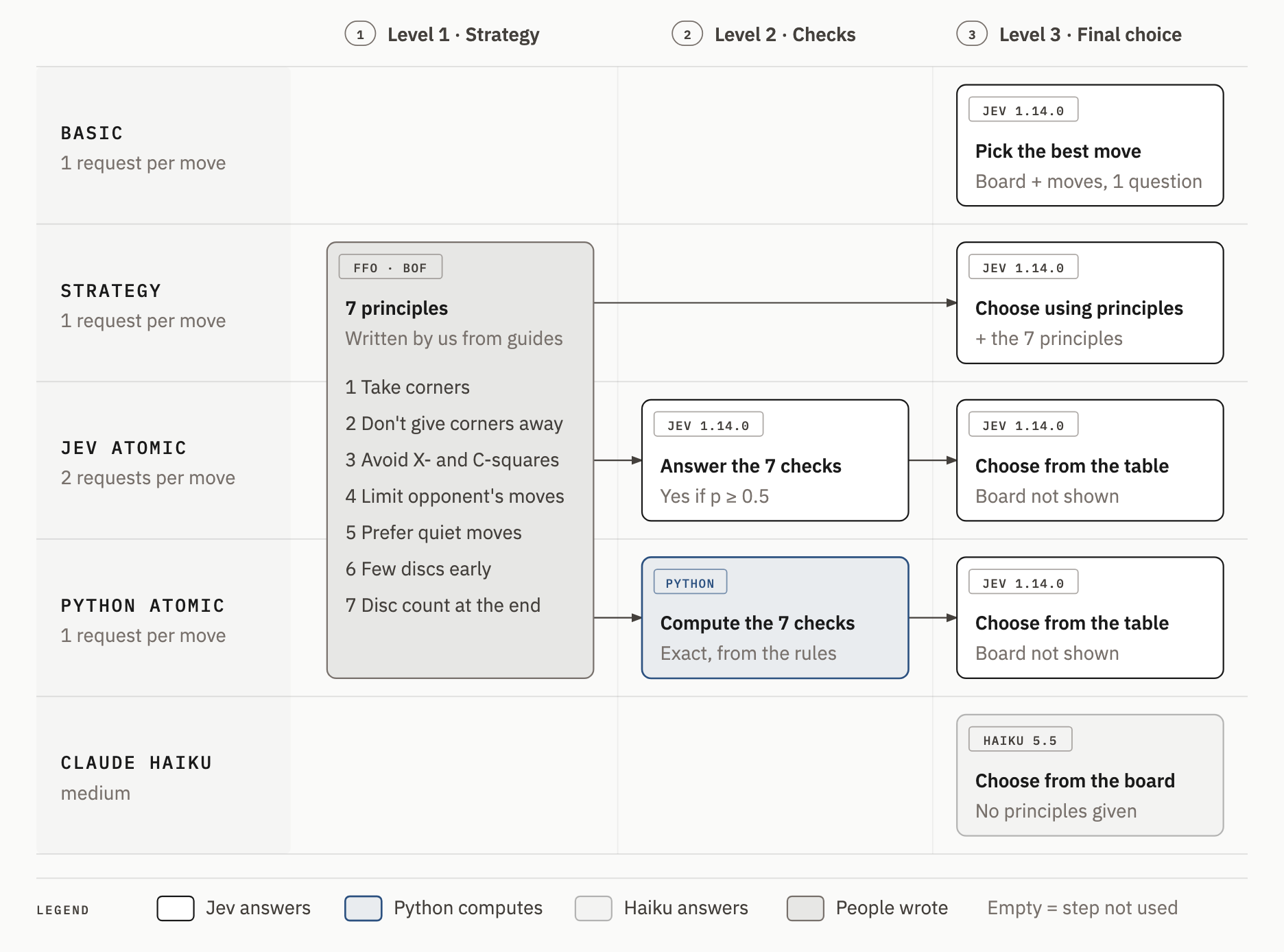Click the Choose using principles card title
This screenshot has height=952, width=1284.
pos(1079,309)
